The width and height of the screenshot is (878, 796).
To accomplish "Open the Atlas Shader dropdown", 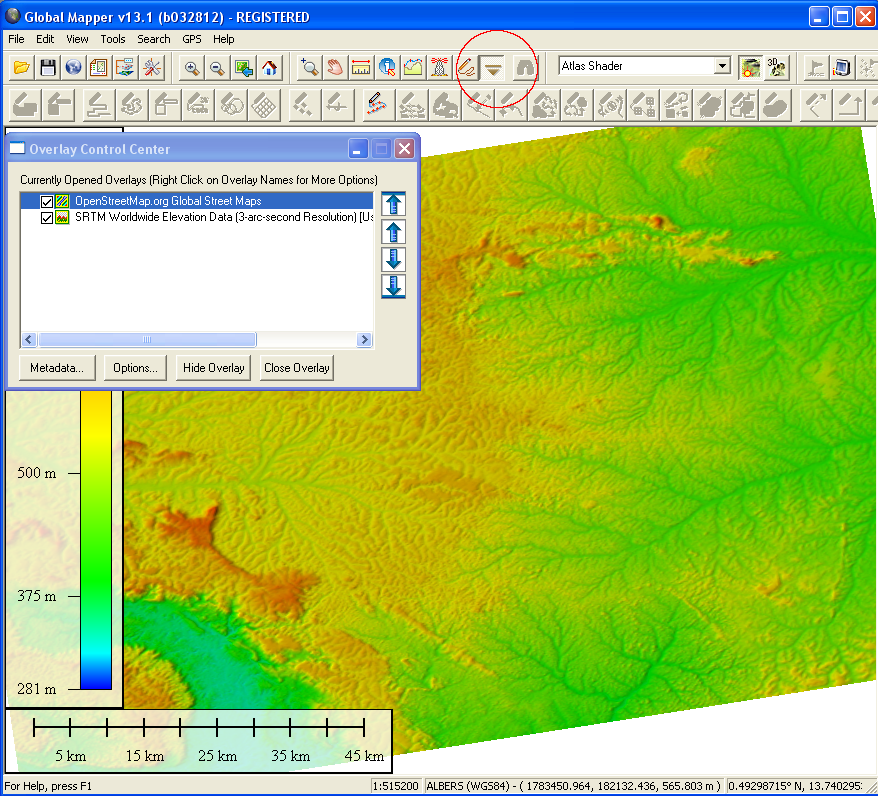I will 722,67.
